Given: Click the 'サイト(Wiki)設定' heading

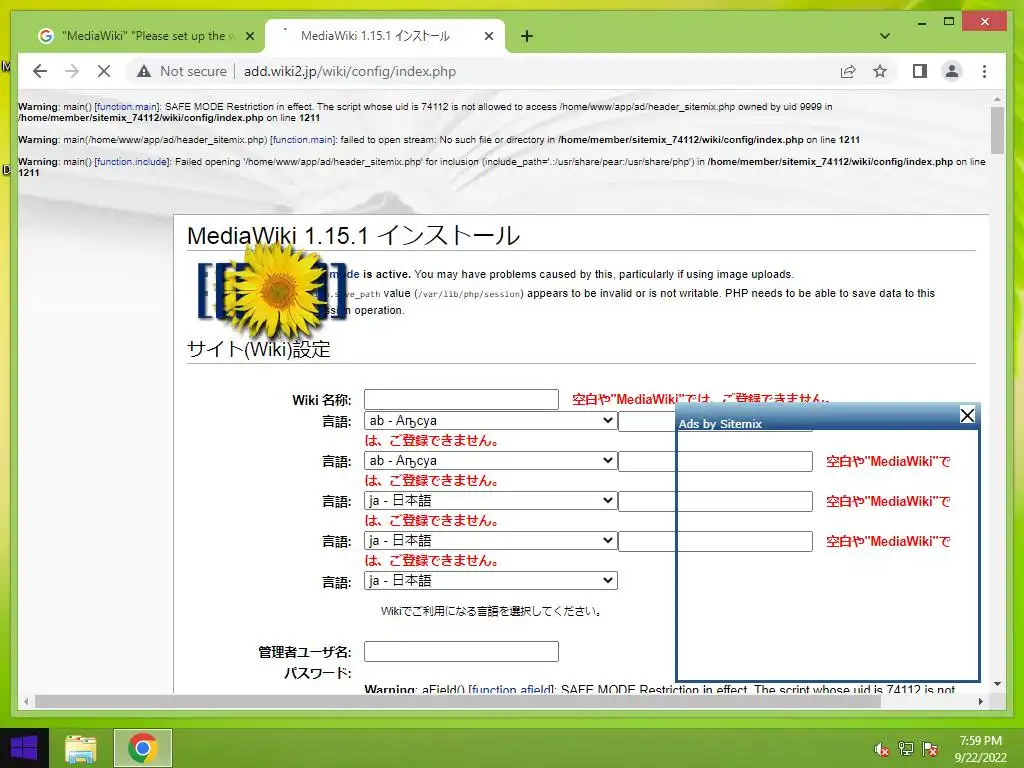Looking at the screenshot, I should pyautogui.click(x=259, y=349).
